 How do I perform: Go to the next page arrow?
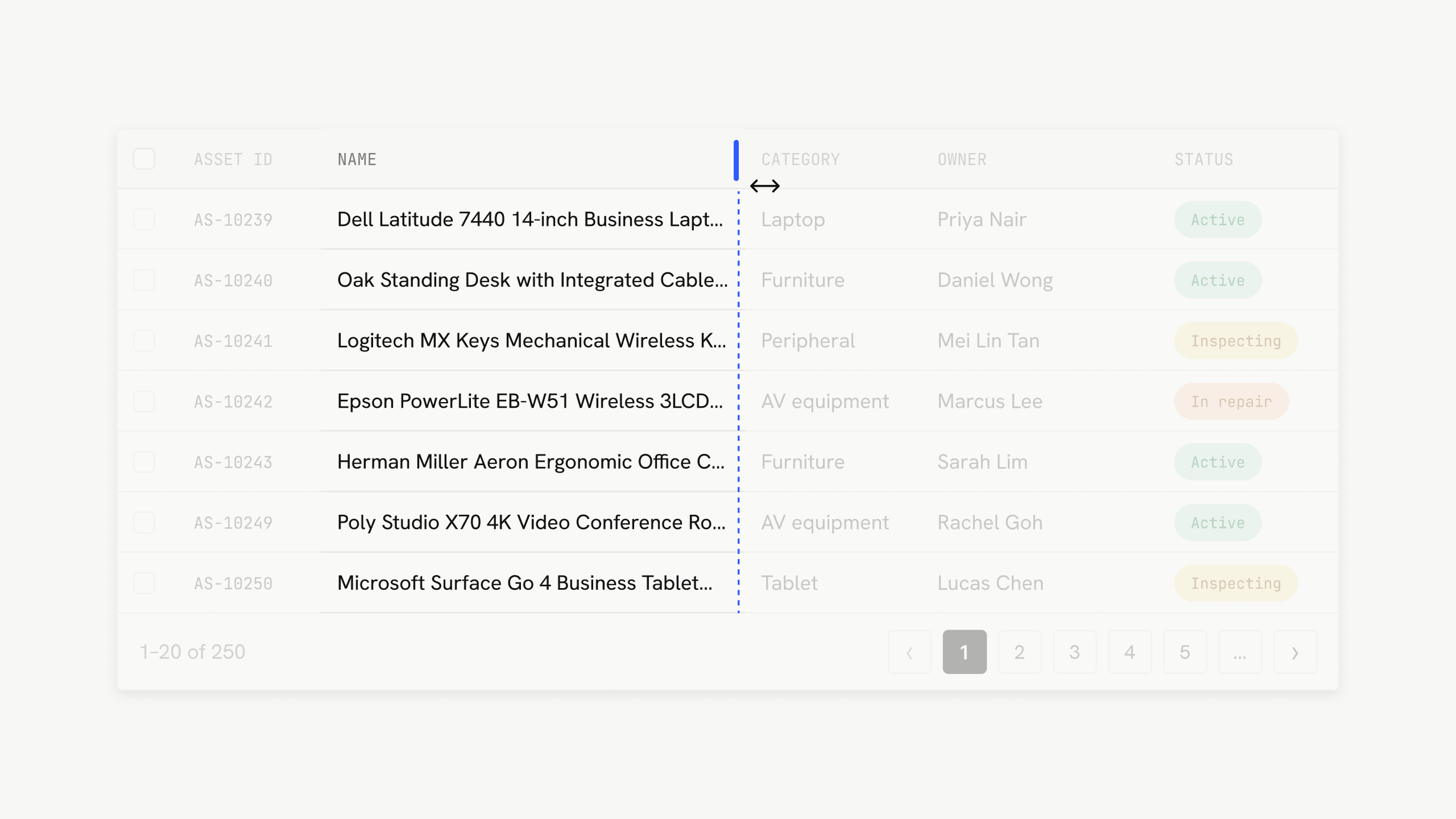pos(1295,652)
